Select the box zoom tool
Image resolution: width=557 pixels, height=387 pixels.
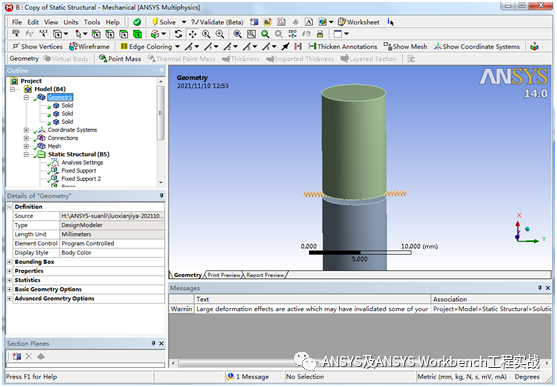click(220, 34)
